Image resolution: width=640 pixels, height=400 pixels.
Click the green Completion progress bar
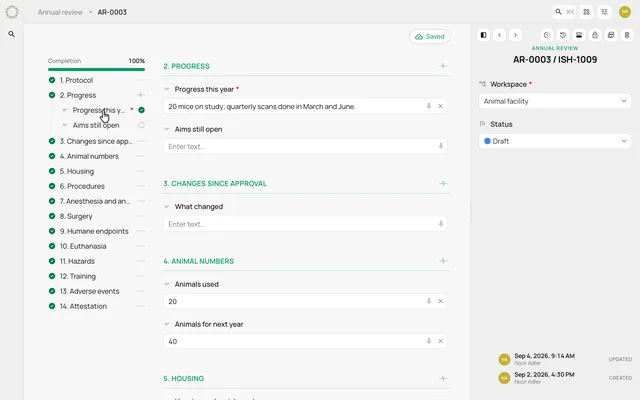click(x=96, y=69)
